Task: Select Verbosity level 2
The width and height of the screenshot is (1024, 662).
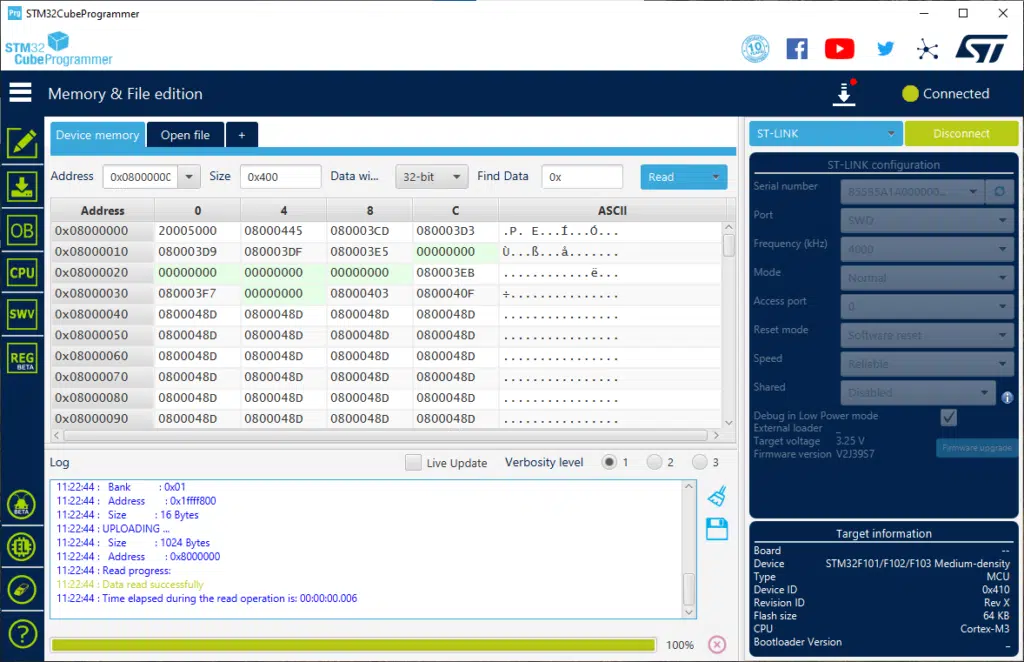Action: point(654,462)
